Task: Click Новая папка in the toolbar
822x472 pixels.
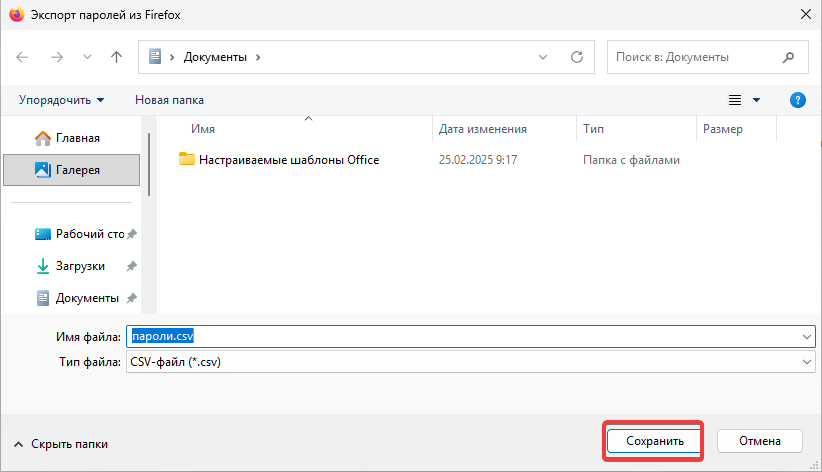Action: pos(169,100)
